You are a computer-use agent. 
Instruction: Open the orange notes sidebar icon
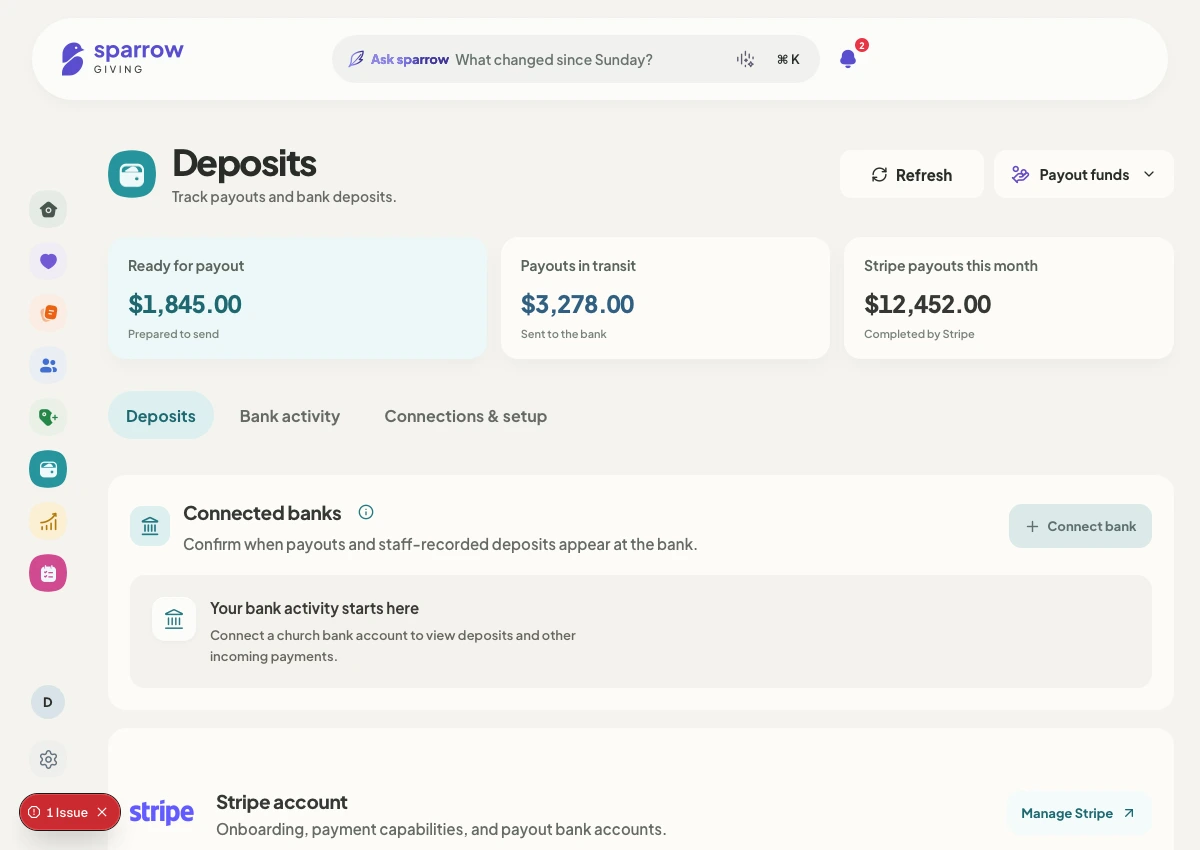(x=48, y=313)
